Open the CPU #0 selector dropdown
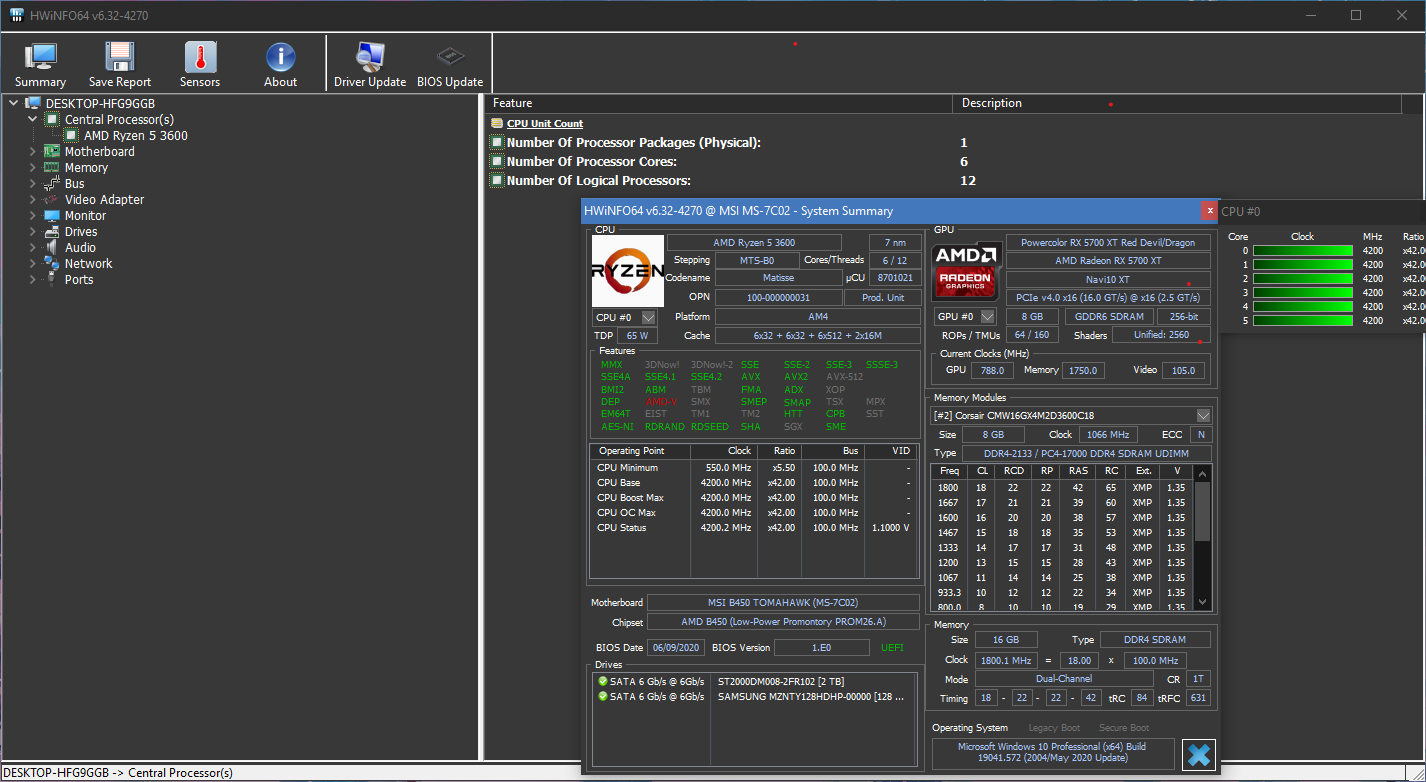 (648, 317)
